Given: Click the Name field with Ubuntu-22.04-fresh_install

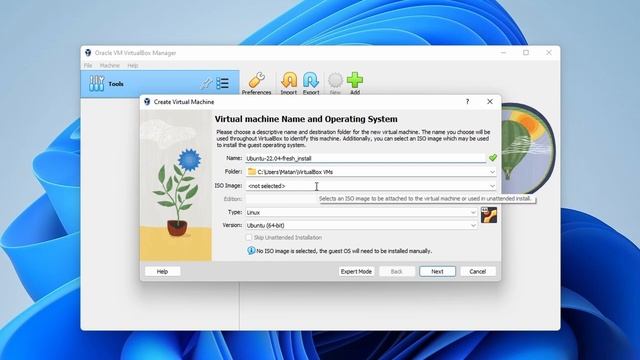Looking at the screenshot, I should 365,158.
